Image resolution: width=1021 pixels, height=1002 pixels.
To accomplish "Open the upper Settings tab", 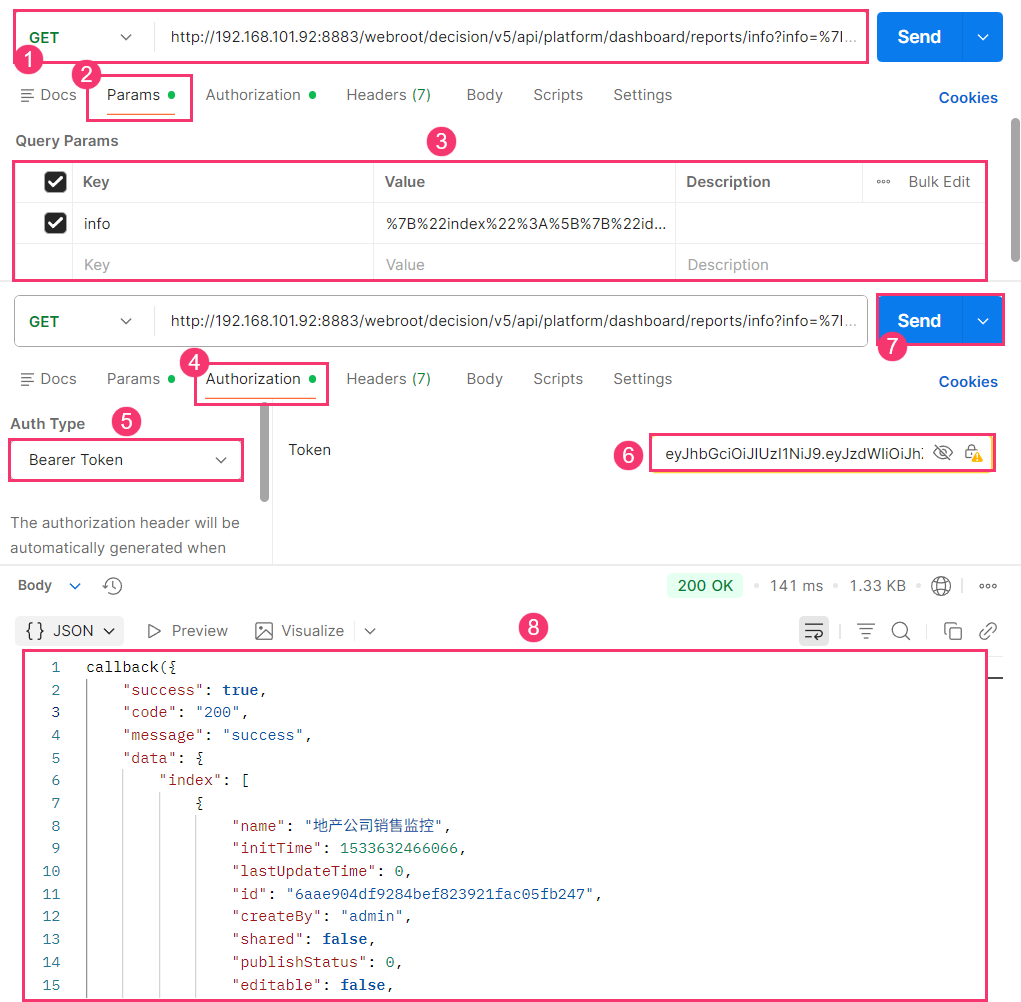I will [x=642, y=95].
